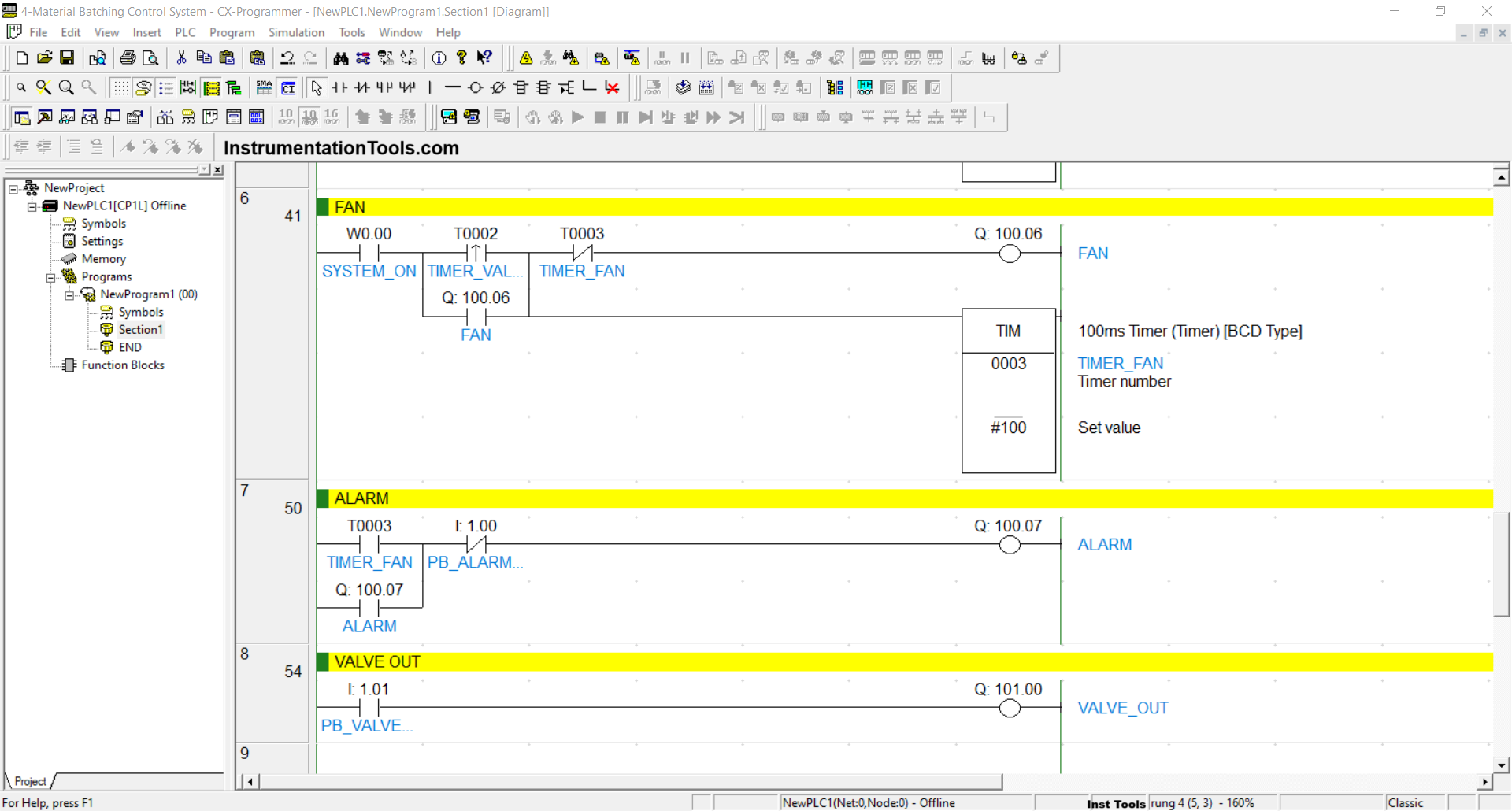
Task: Click the New Coil tool icon
Action: [x=475, y=87]
